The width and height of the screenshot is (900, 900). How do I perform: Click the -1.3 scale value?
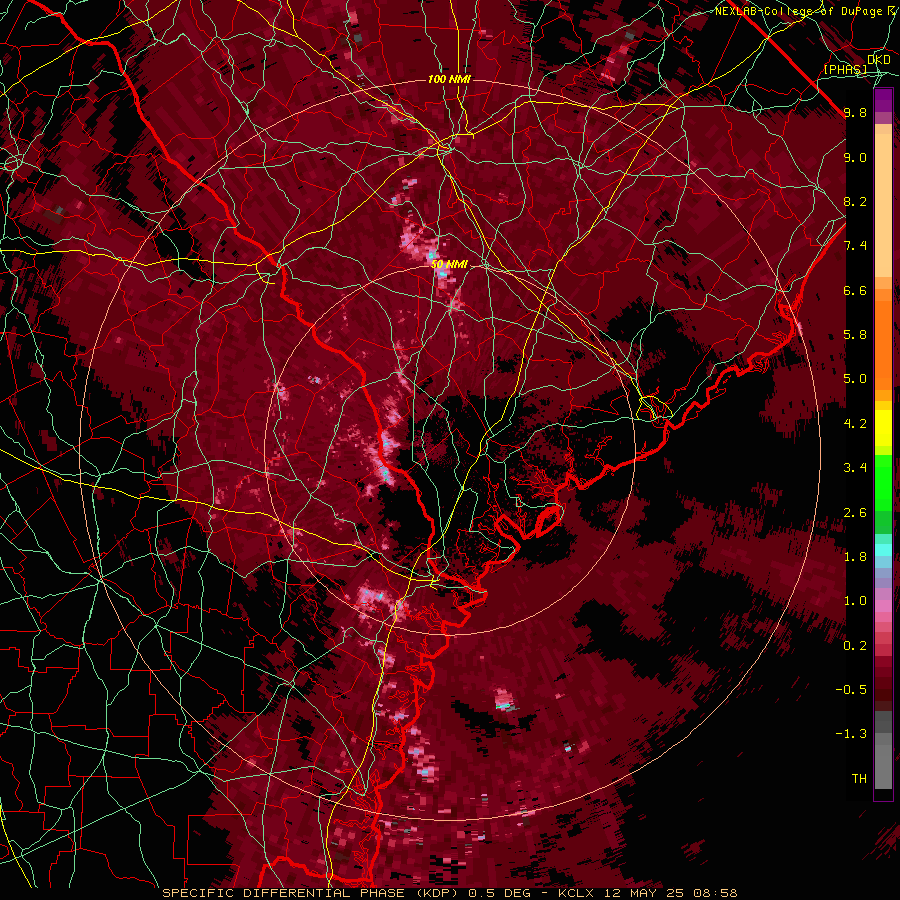851,734
